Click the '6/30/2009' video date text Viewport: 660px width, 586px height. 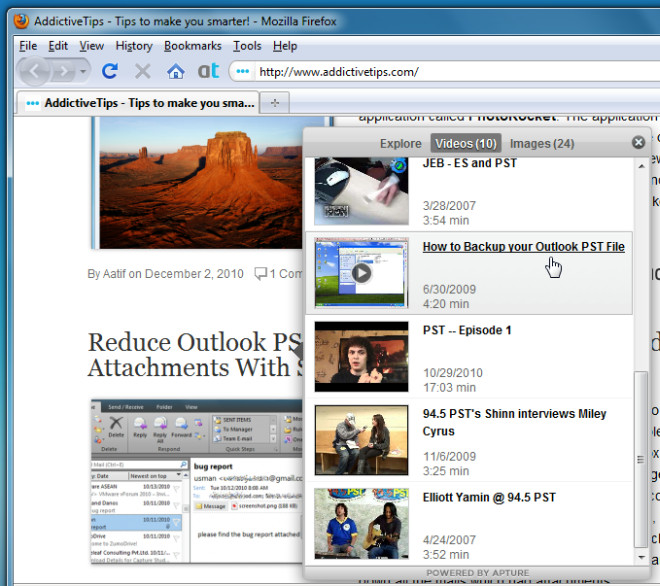tap(449, 289)
